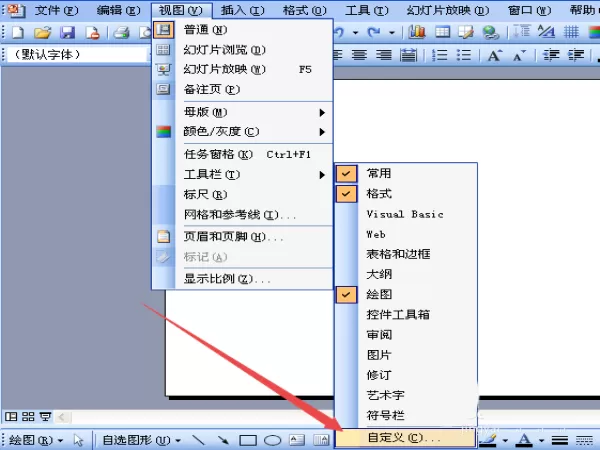Click the Numbering list icon
Image resolution: width=600 pixels, height=450 pixels.
[x=440, y=55]
